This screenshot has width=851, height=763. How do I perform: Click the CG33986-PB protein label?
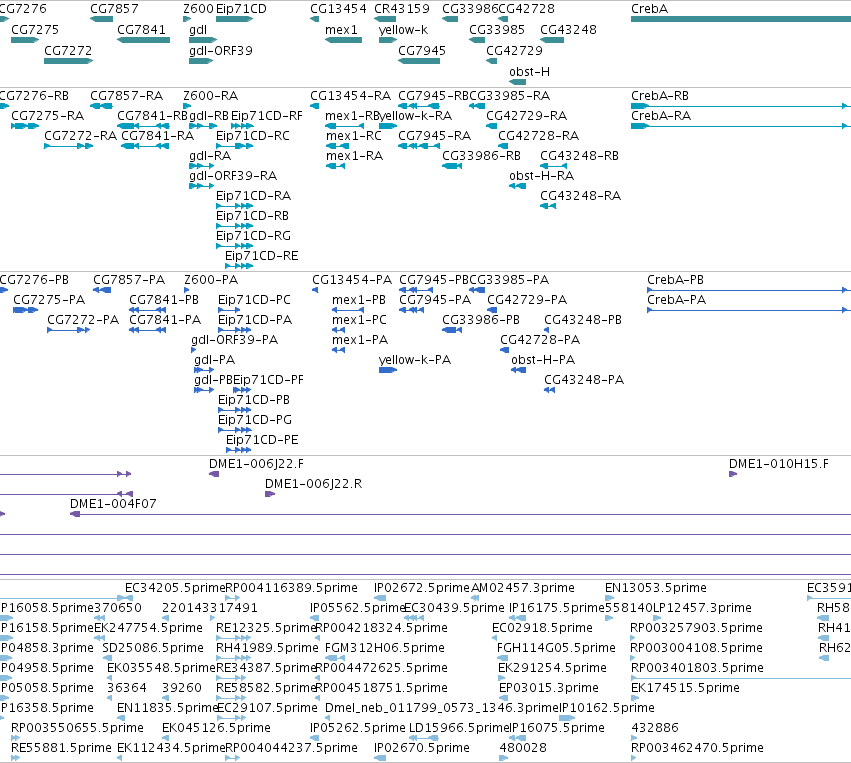(481, 320)
